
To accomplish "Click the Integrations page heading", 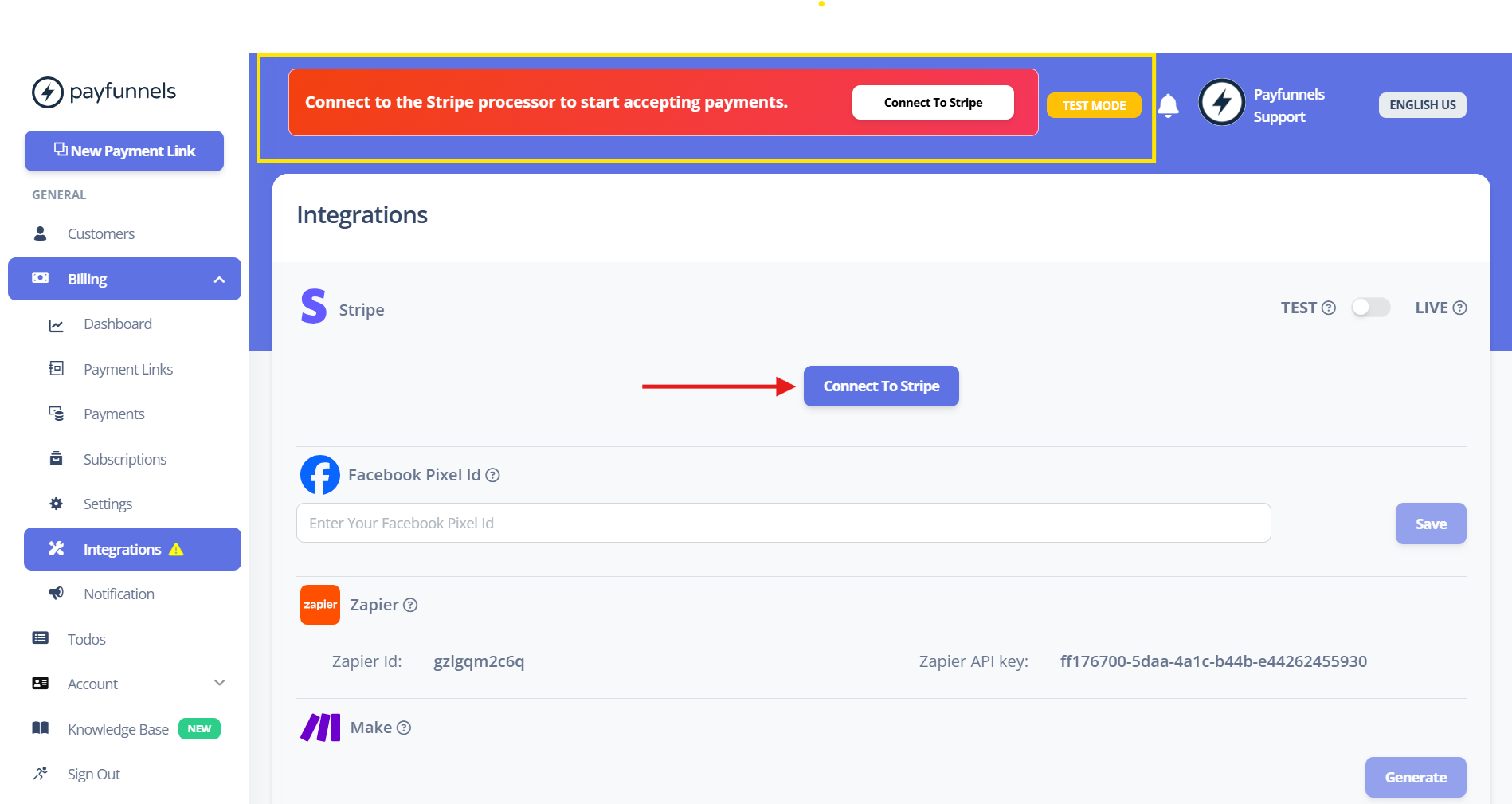I will [362, 215].
